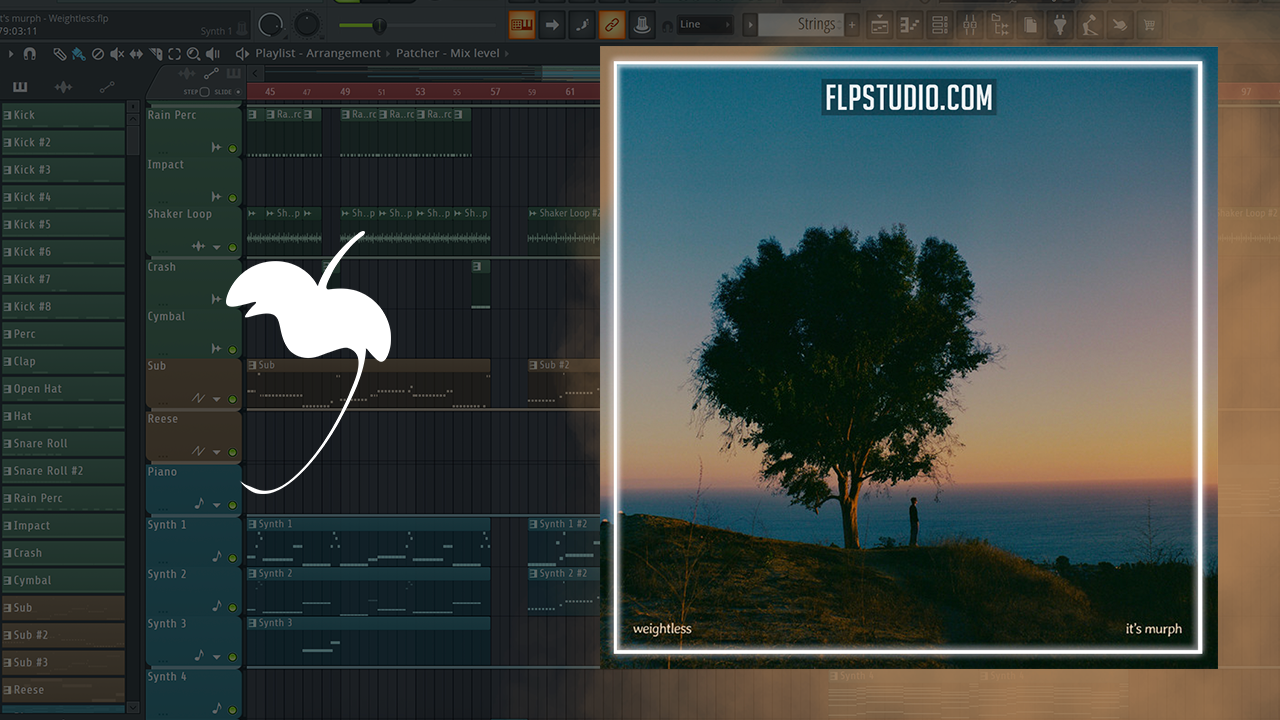Image resolution: width=1280 pixels, height=720 pixels.
Task: Click the green tempo slider handle
Action: [379, 25]
